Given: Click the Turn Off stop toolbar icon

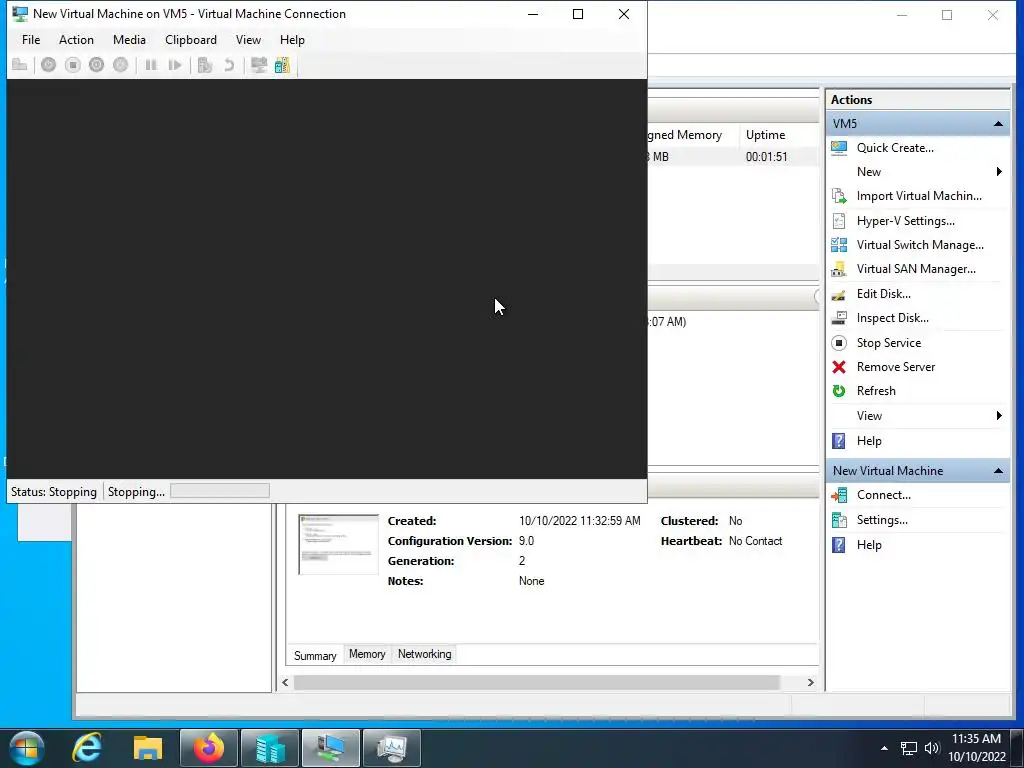Looking at the screenshot, I should [x=72, y=65].
